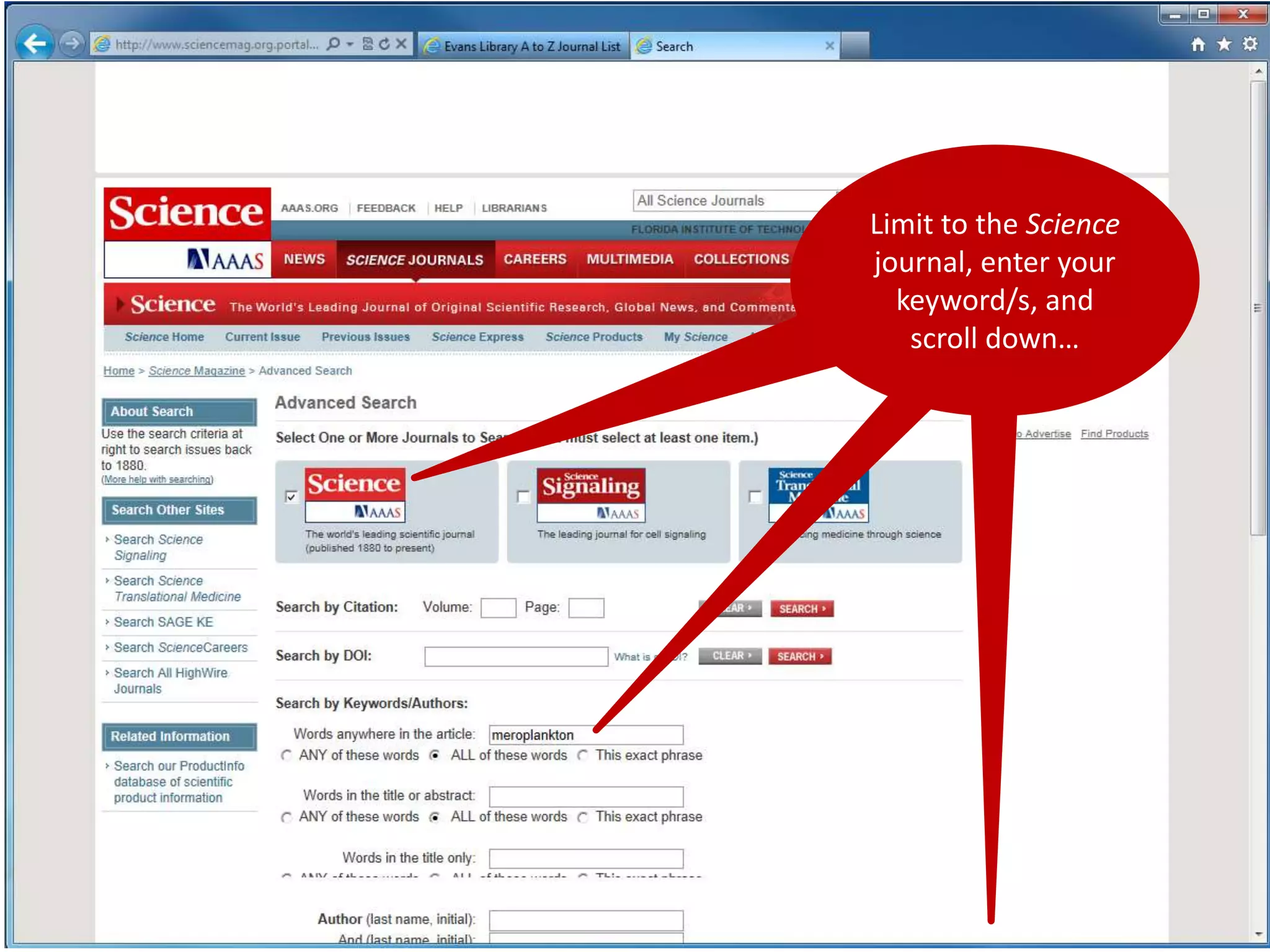Switch to Evans Library A to Z Journal List tab

[x=524, y=46]
